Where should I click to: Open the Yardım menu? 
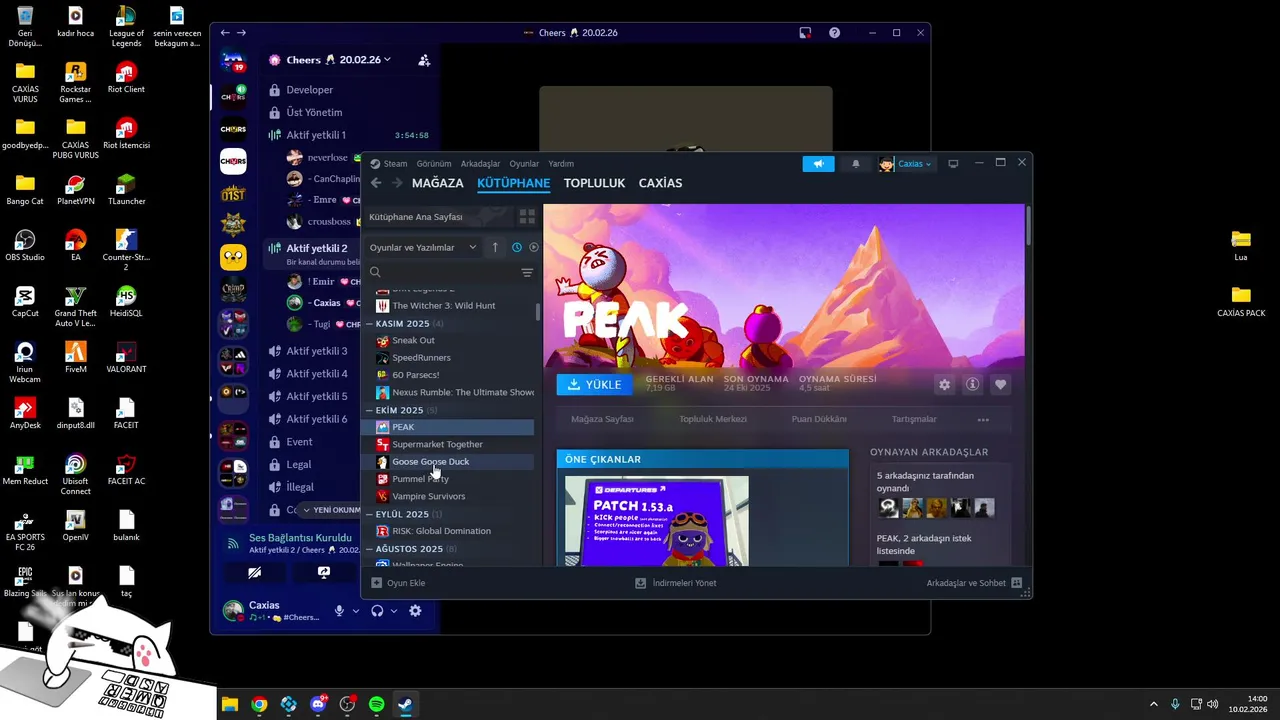561,164
